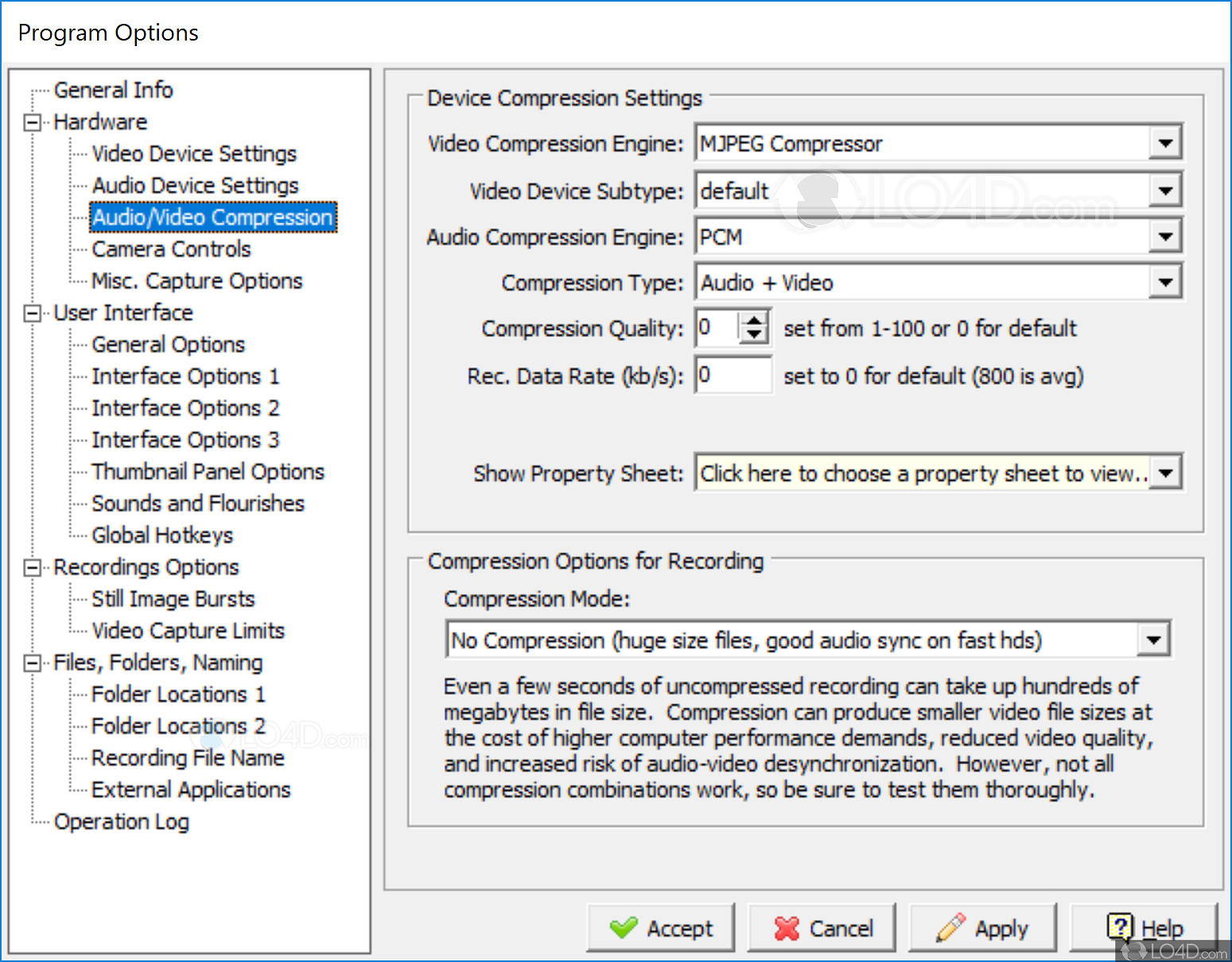Click the red X Cancel button
The image size is (1232, 962).
point(822,928)
